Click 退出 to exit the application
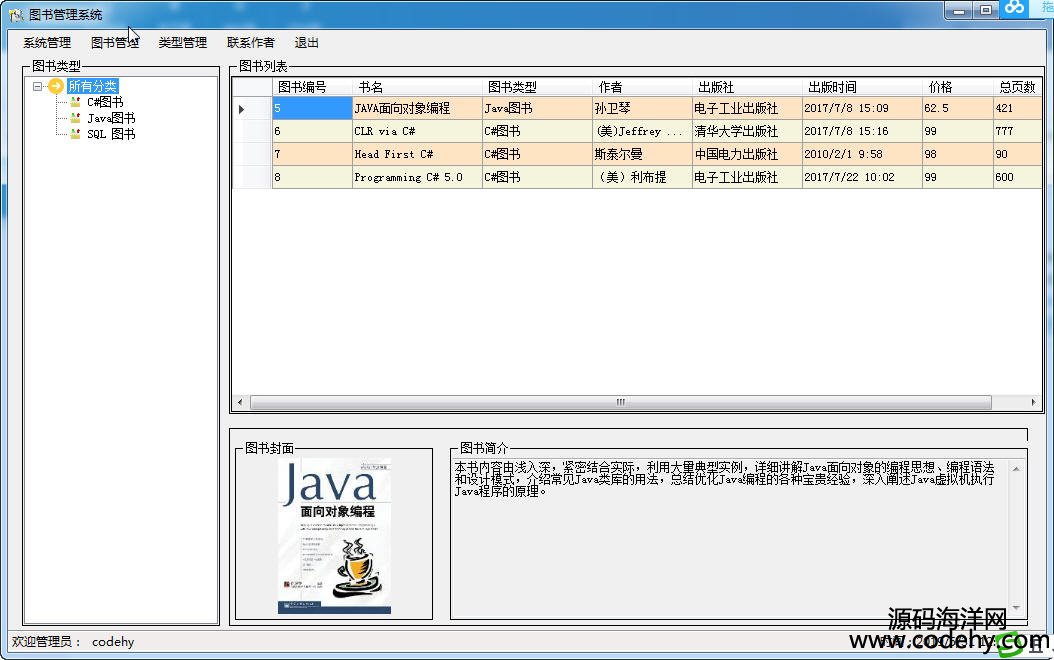This screenshot has width=1054, height=660. [x=307, y=43]
